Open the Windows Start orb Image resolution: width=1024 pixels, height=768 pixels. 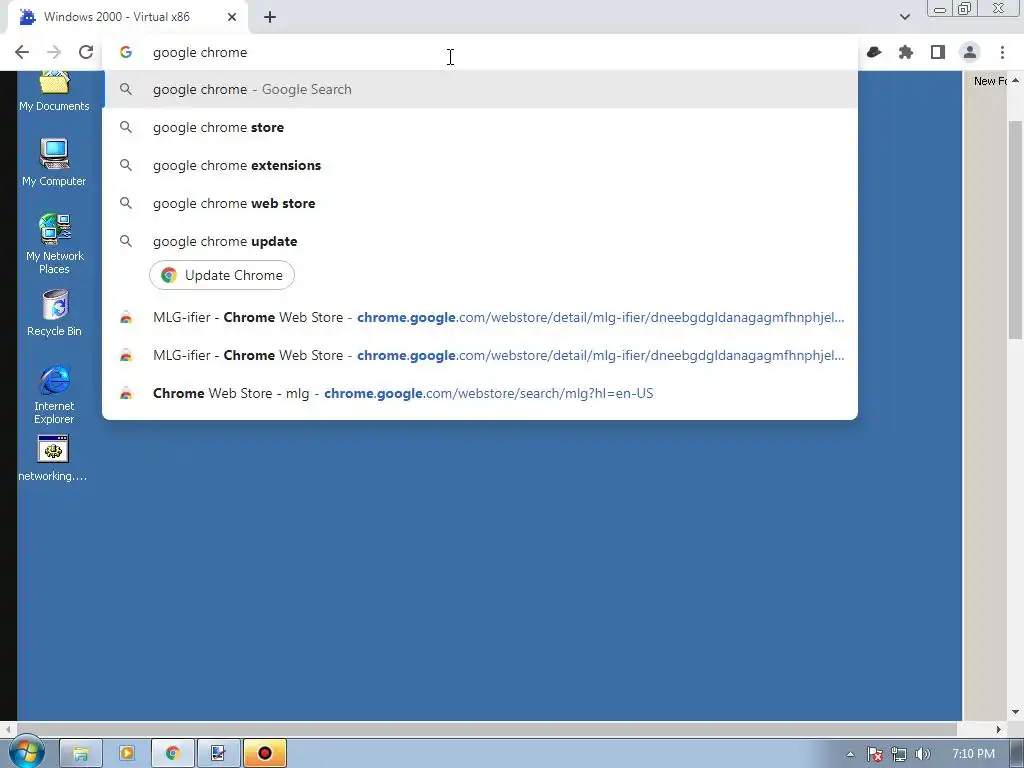[x=26, y=752]
